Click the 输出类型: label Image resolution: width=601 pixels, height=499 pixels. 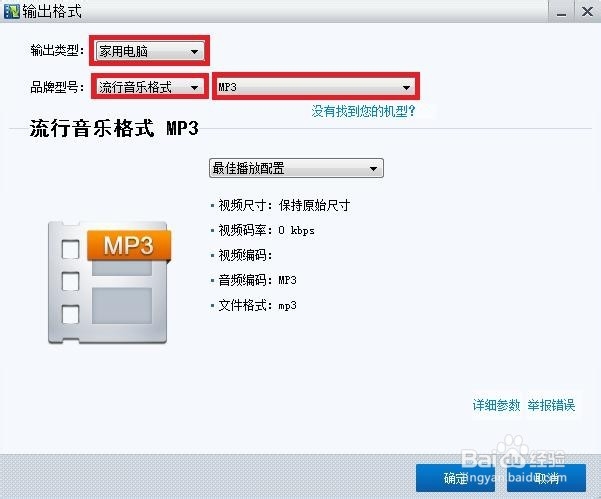(57, 50)
